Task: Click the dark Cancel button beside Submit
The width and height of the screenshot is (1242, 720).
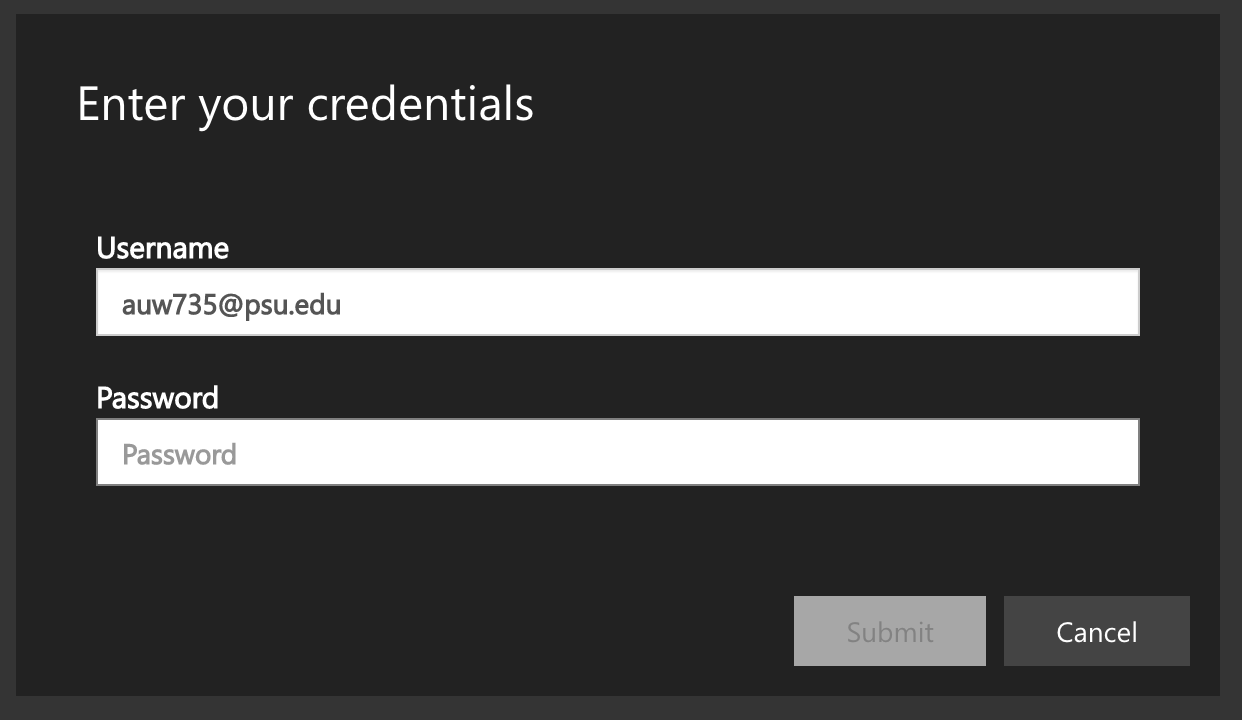Action: click(1096, 631)
